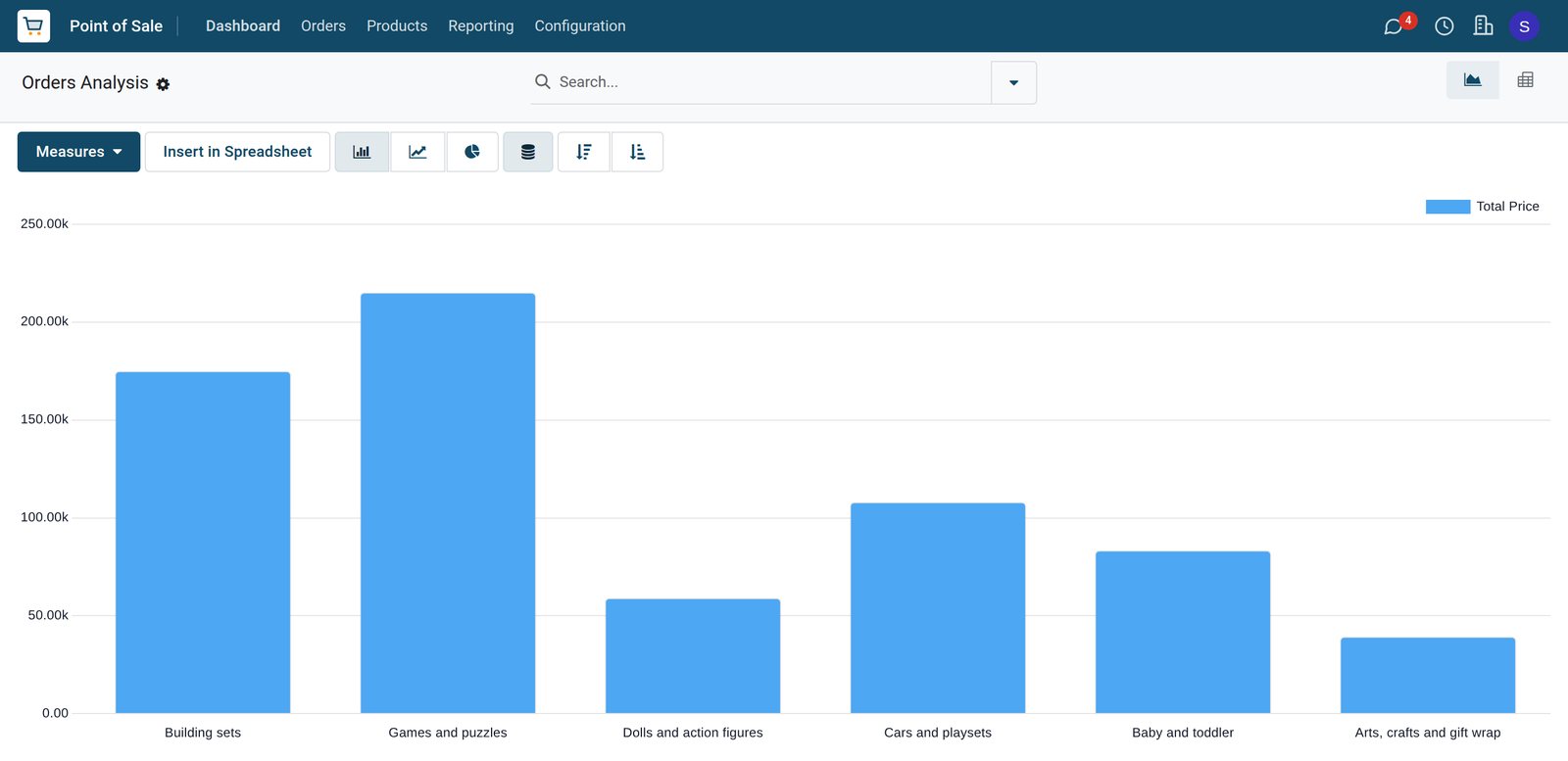Open the Reporting menu

[481, 25]
